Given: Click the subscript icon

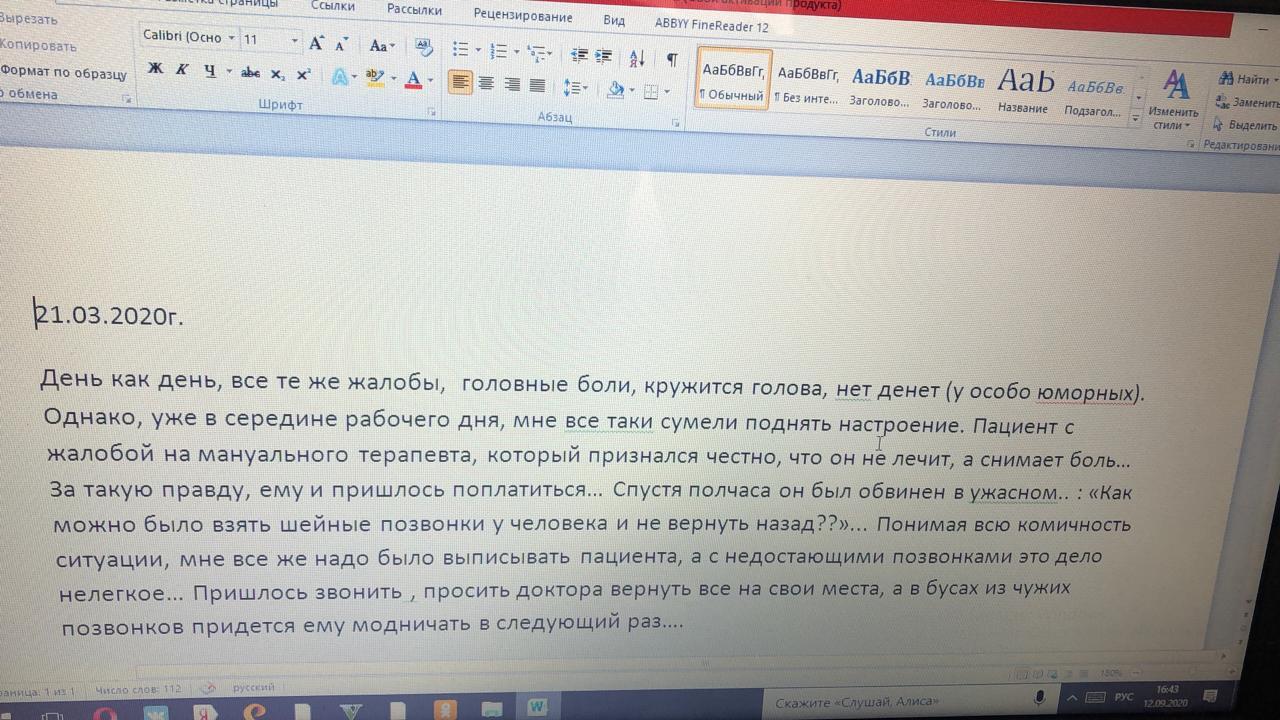Looking at the screenshot, I should click(278, 74).
